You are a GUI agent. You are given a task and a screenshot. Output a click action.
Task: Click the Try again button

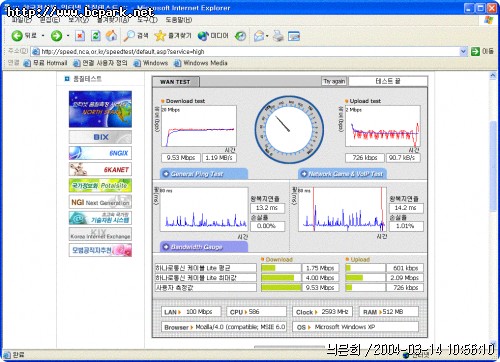334,81
